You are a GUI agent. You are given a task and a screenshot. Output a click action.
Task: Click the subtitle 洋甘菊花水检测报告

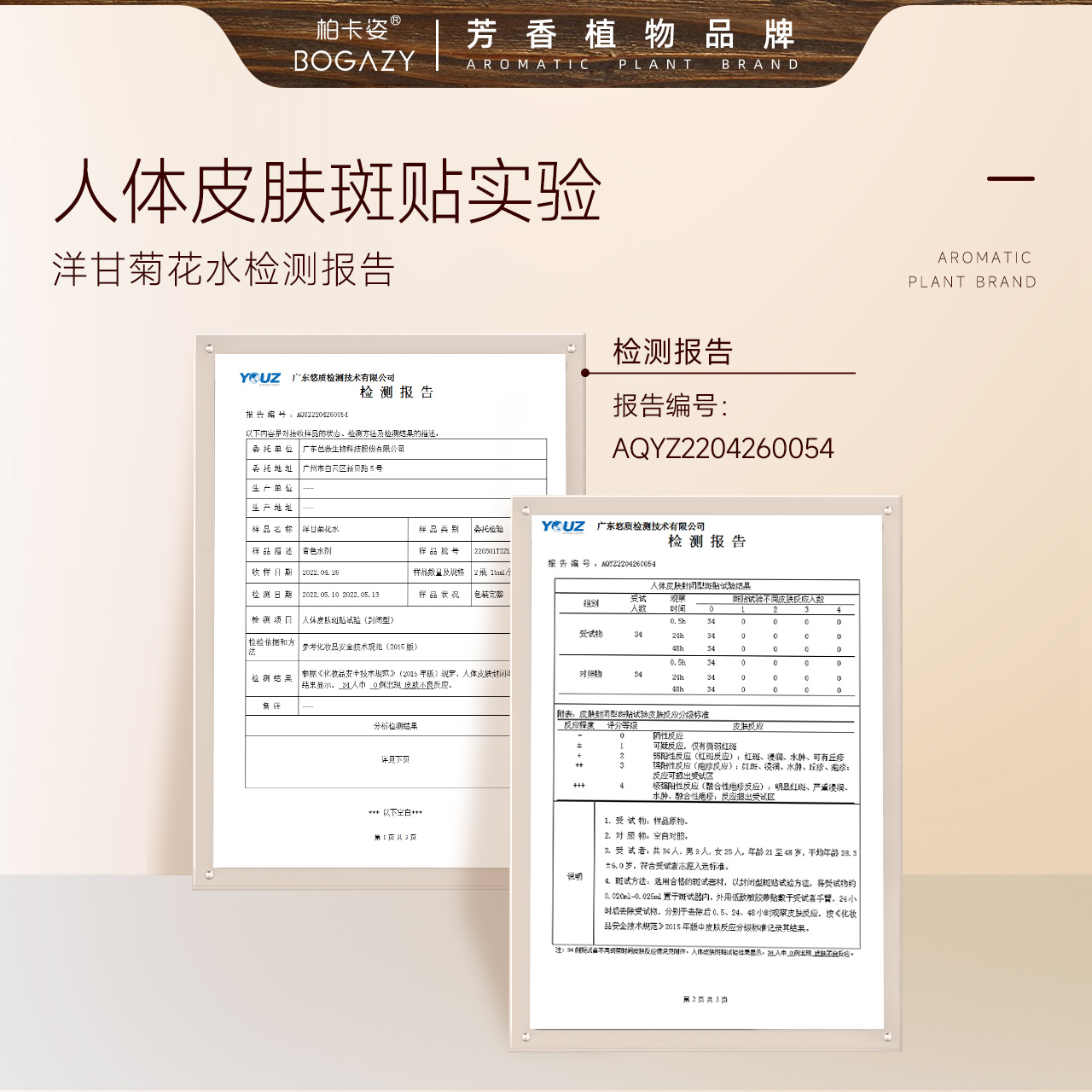(224, 270)
